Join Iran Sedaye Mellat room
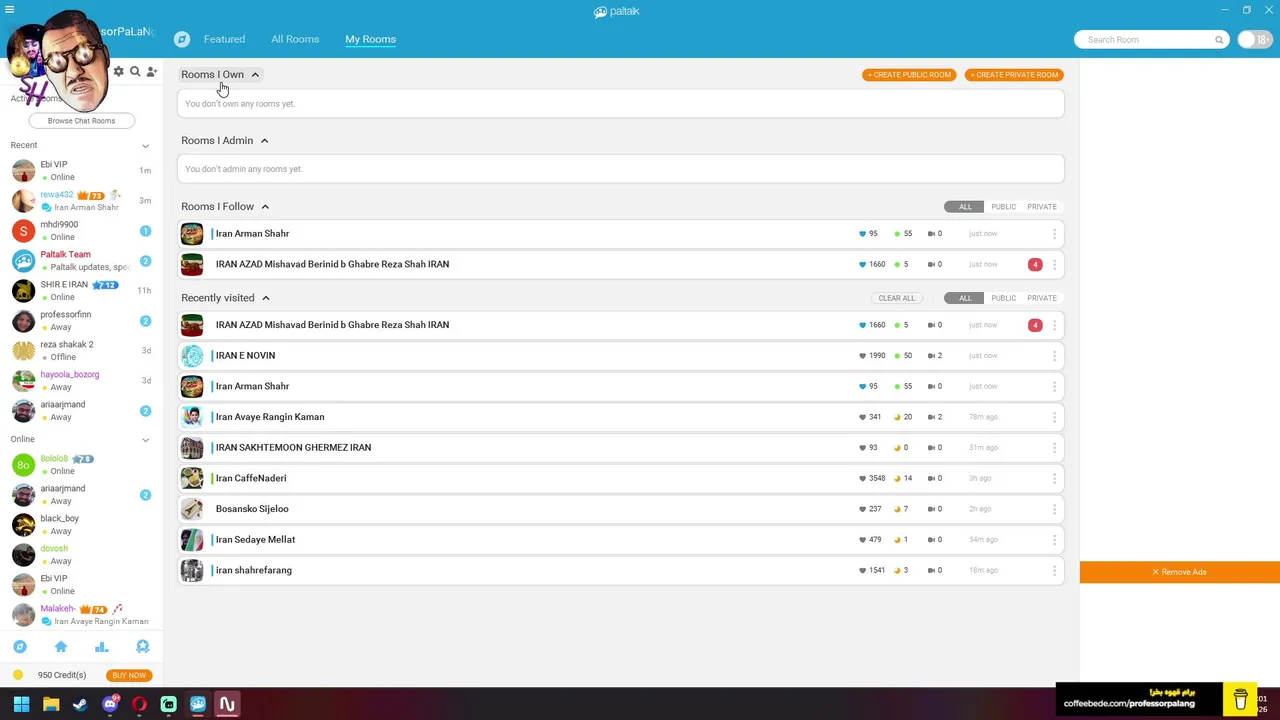Viewport: 1280px width, 720px height. tap(620, 540)
